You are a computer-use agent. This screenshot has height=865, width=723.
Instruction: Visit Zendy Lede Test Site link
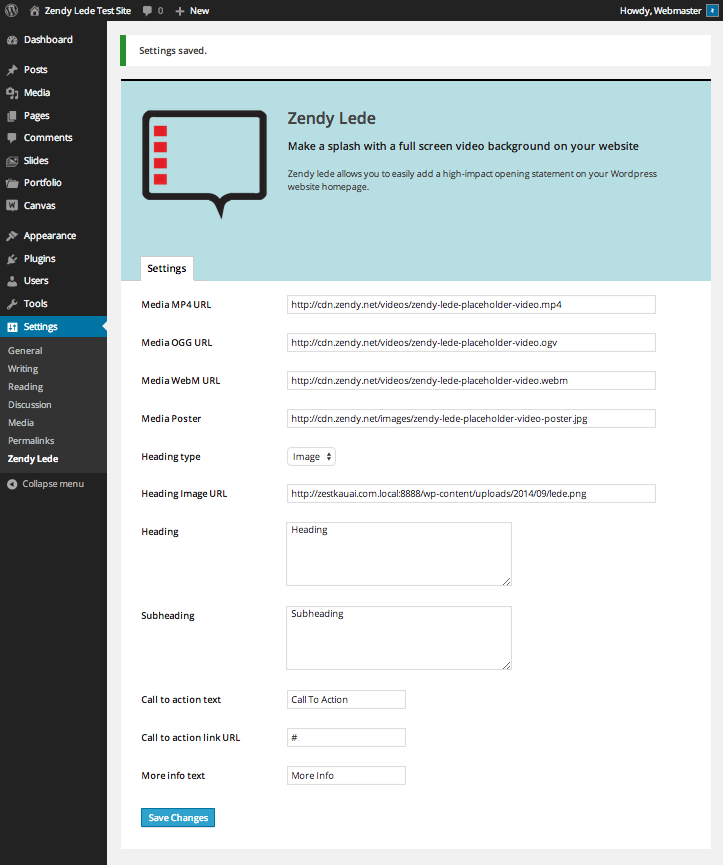pos(88,11)
